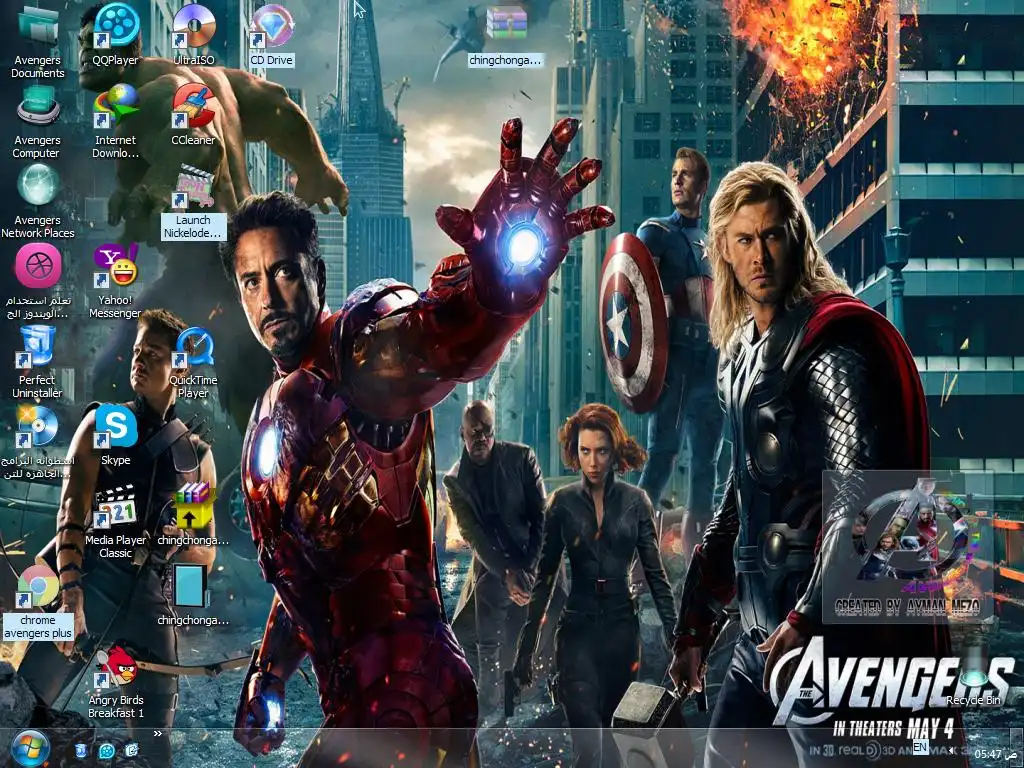Open the CCleaner shortcut
This screenshot has height=768, width=1024.
click(x=193, y=115)
